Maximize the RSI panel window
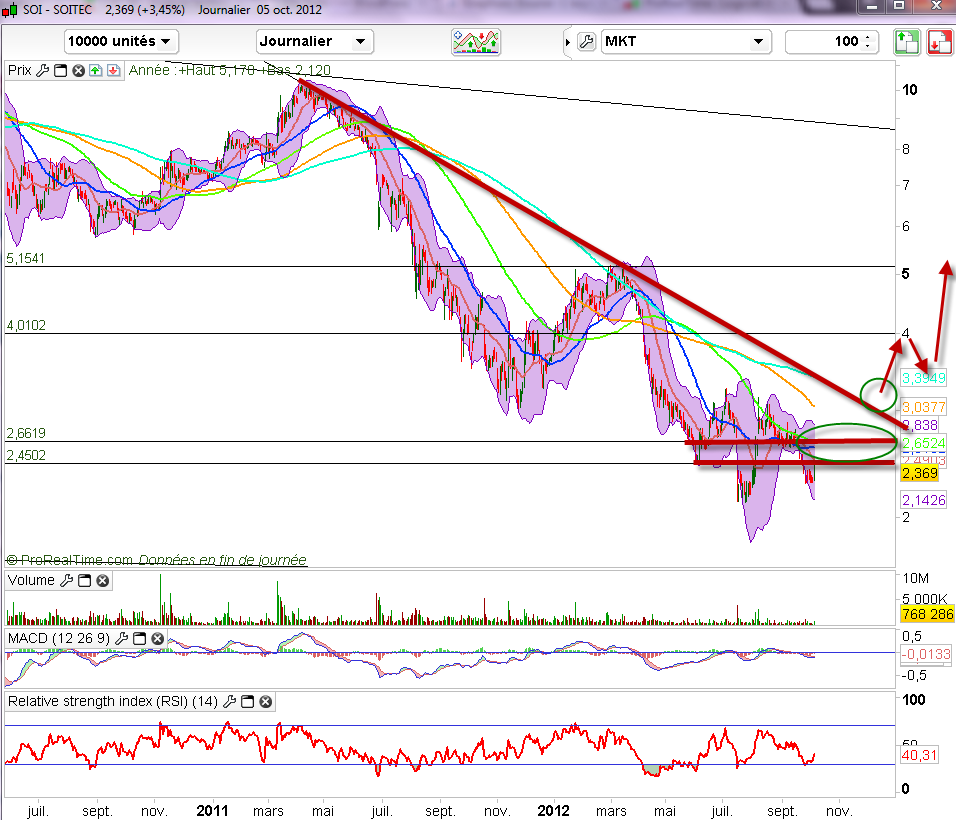 click(250, 702)
